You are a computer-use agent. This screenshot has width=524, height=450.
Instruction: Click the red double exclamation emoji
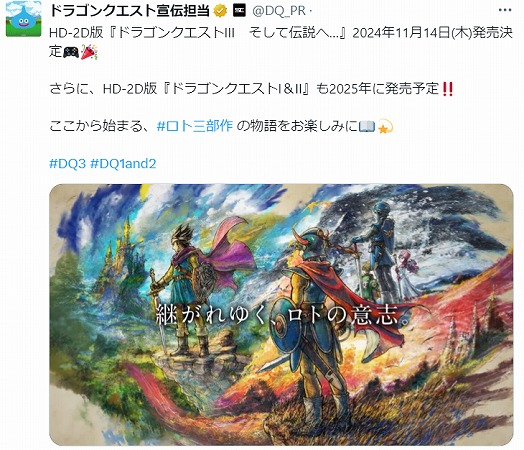pos(447,89)
